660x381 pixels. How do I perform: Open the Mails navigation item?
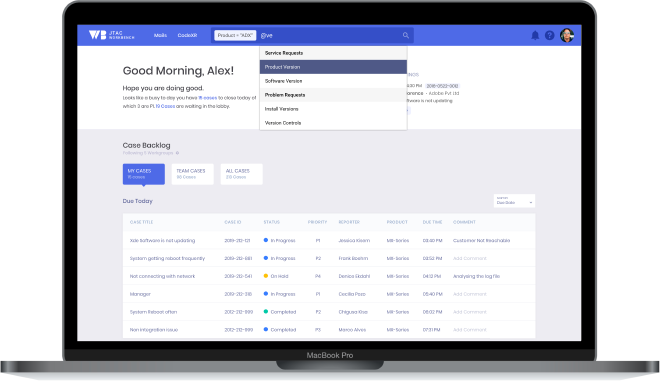pos(160,35)
